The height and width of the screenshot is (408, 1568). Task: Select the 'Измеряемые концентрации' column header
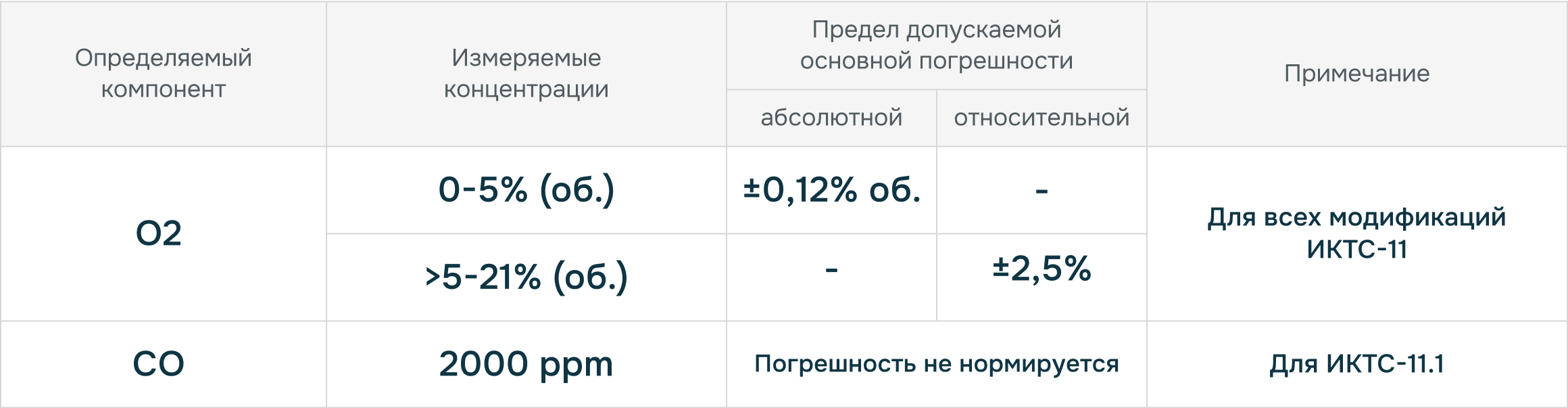click(526, 74)
